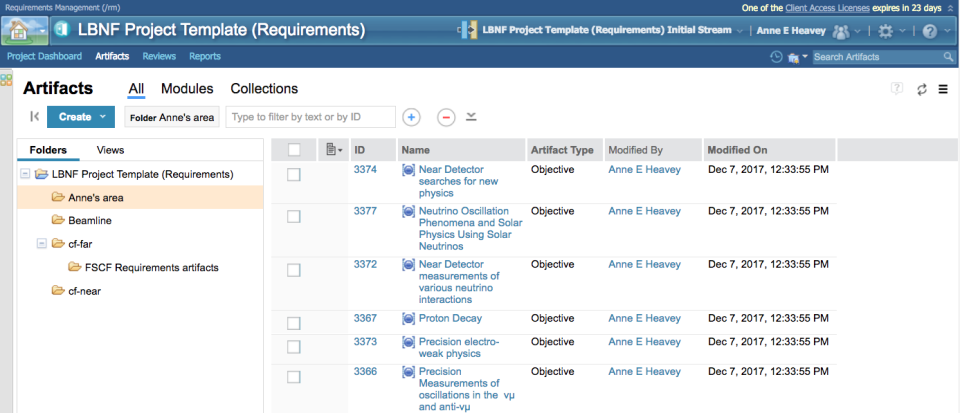The width and height of the screenshot is (960, 413).
Task: Switch to the Views tab
Action: (110, 150)
